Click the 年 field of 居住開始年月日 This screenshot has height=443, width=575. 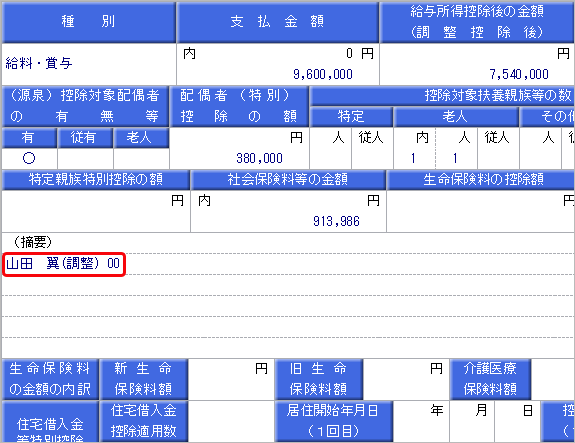coord(421,421)
